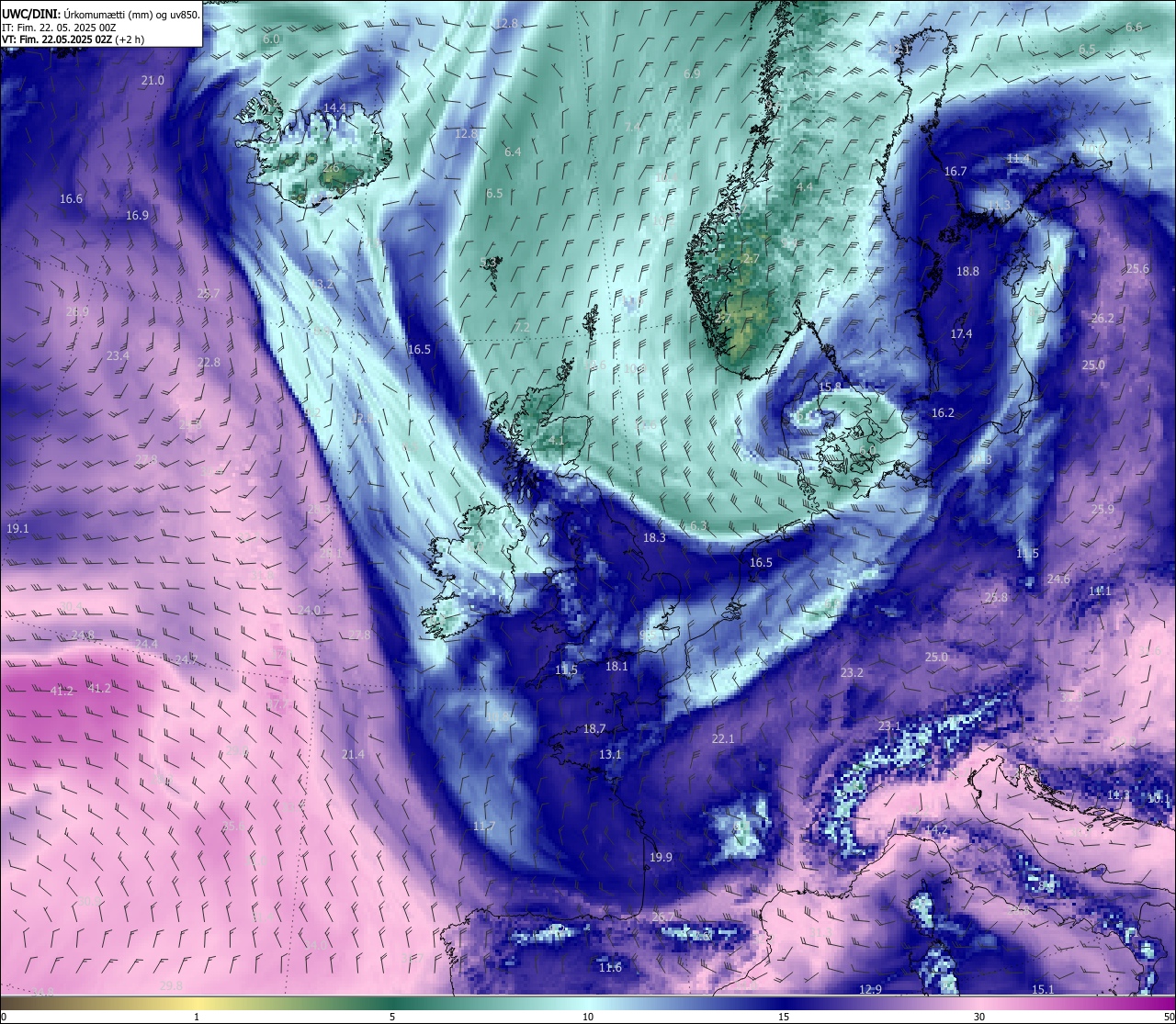
Task: Click the 18.1 map value
Action: (x=616, y=667)
